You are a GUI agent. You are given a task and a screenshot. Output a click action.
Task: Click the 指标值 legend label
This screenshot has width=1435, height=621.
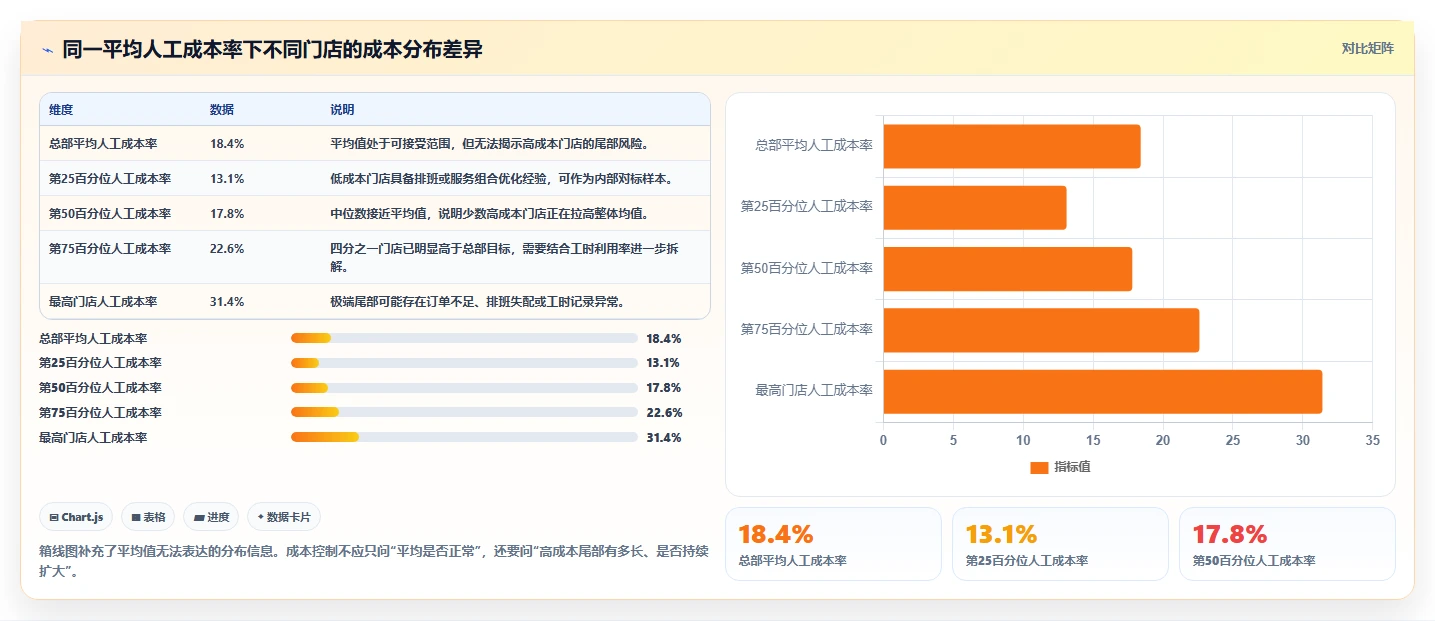(1072, 467)
